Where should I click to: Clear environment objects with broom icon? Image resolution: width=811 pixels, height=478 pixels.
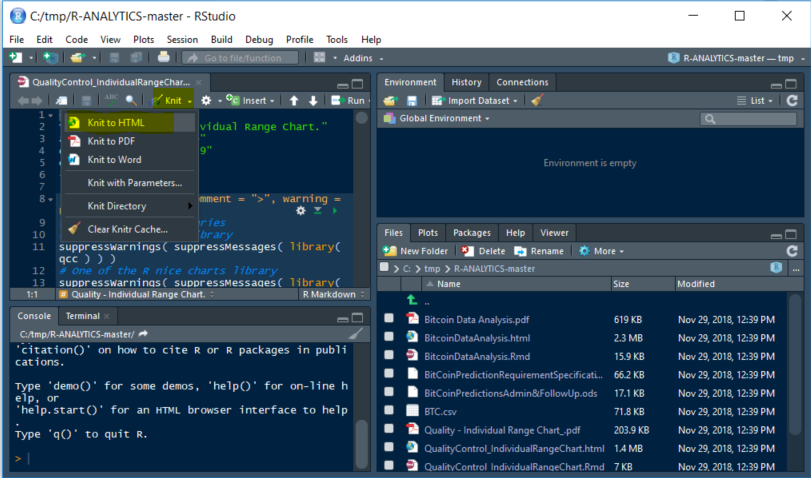pos(537,100)
